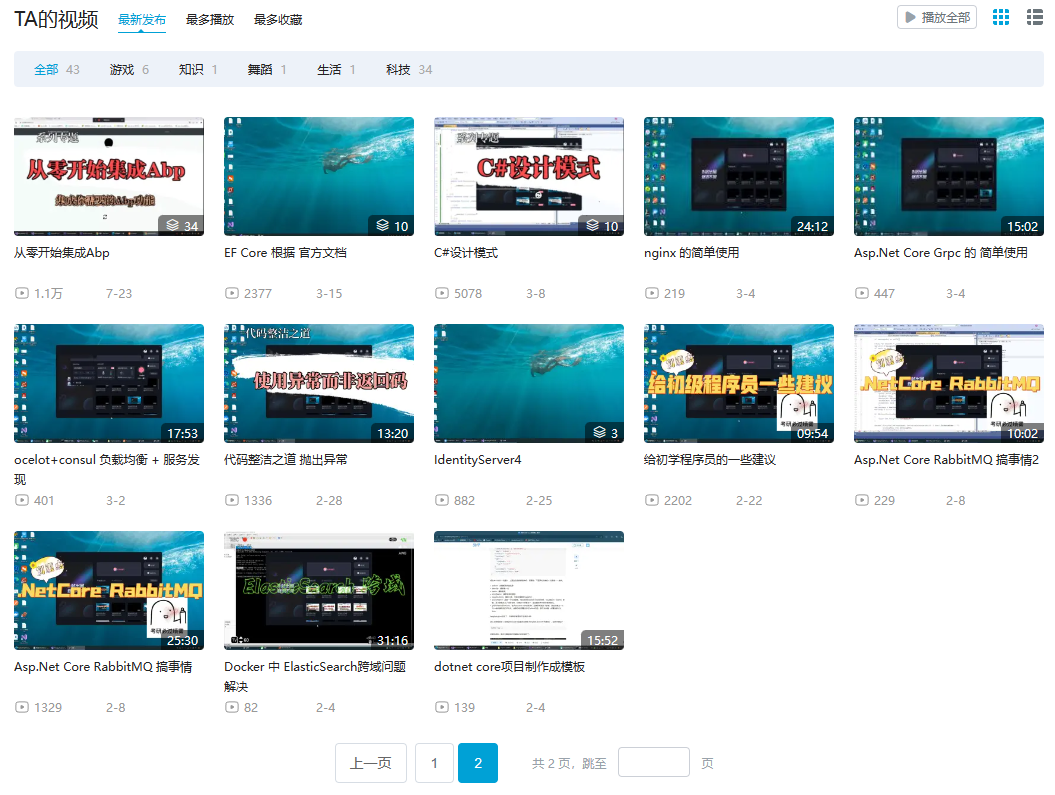Image resolution: width=1055 pixels, height=795 pixels.
Task: Click the play count icon beside 447
Action: [862, 293]
